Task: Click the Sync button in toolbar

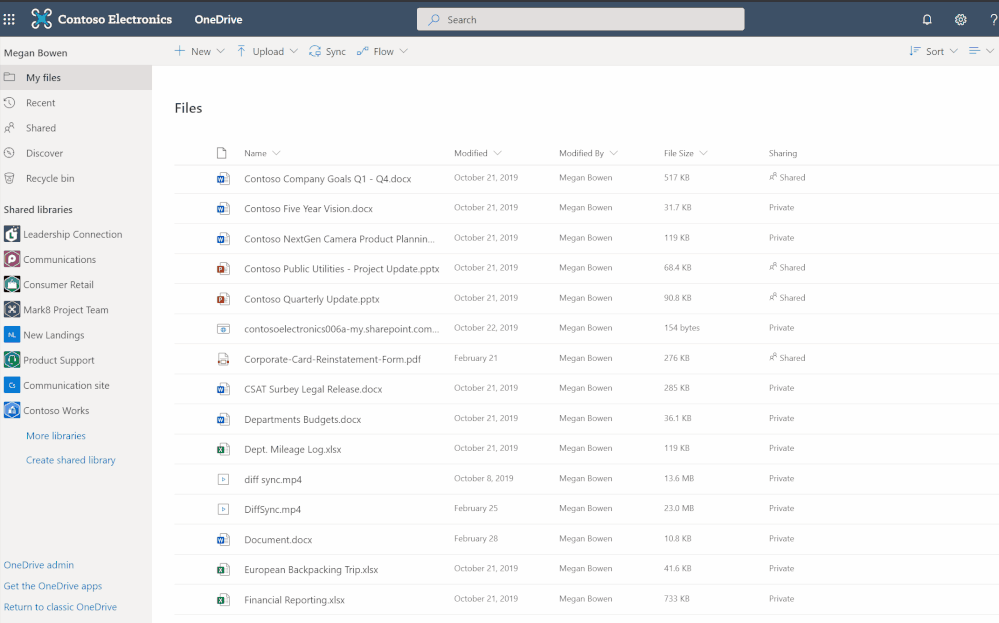Action: (x=327, y=51)
